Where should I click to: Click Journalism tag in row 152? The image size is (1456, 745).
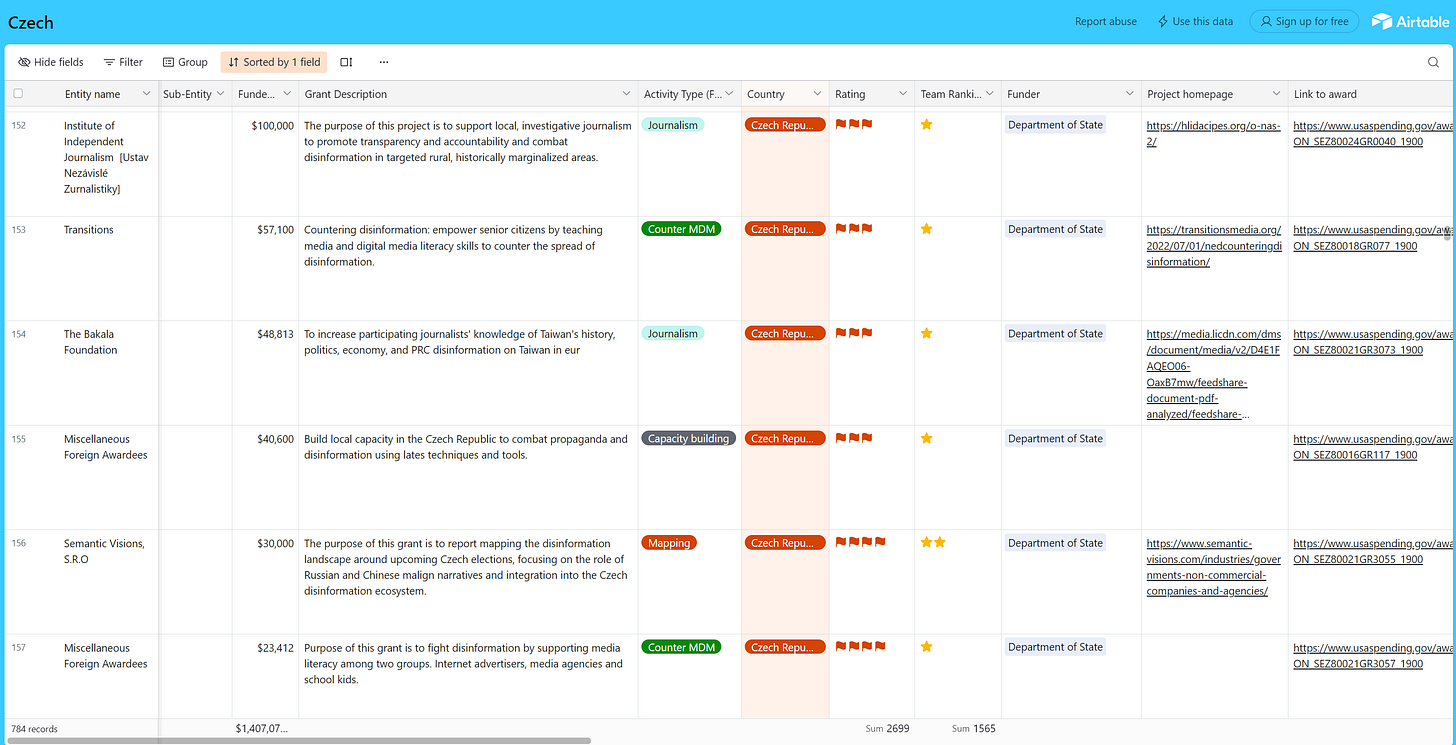click(673, 125)
